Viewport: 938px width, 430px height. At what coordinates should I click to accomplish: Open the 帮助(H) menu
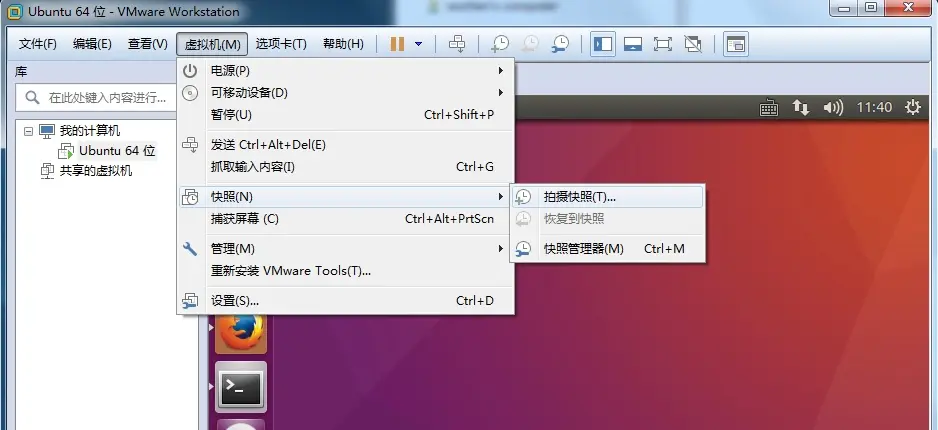click(x=343, y=44)
